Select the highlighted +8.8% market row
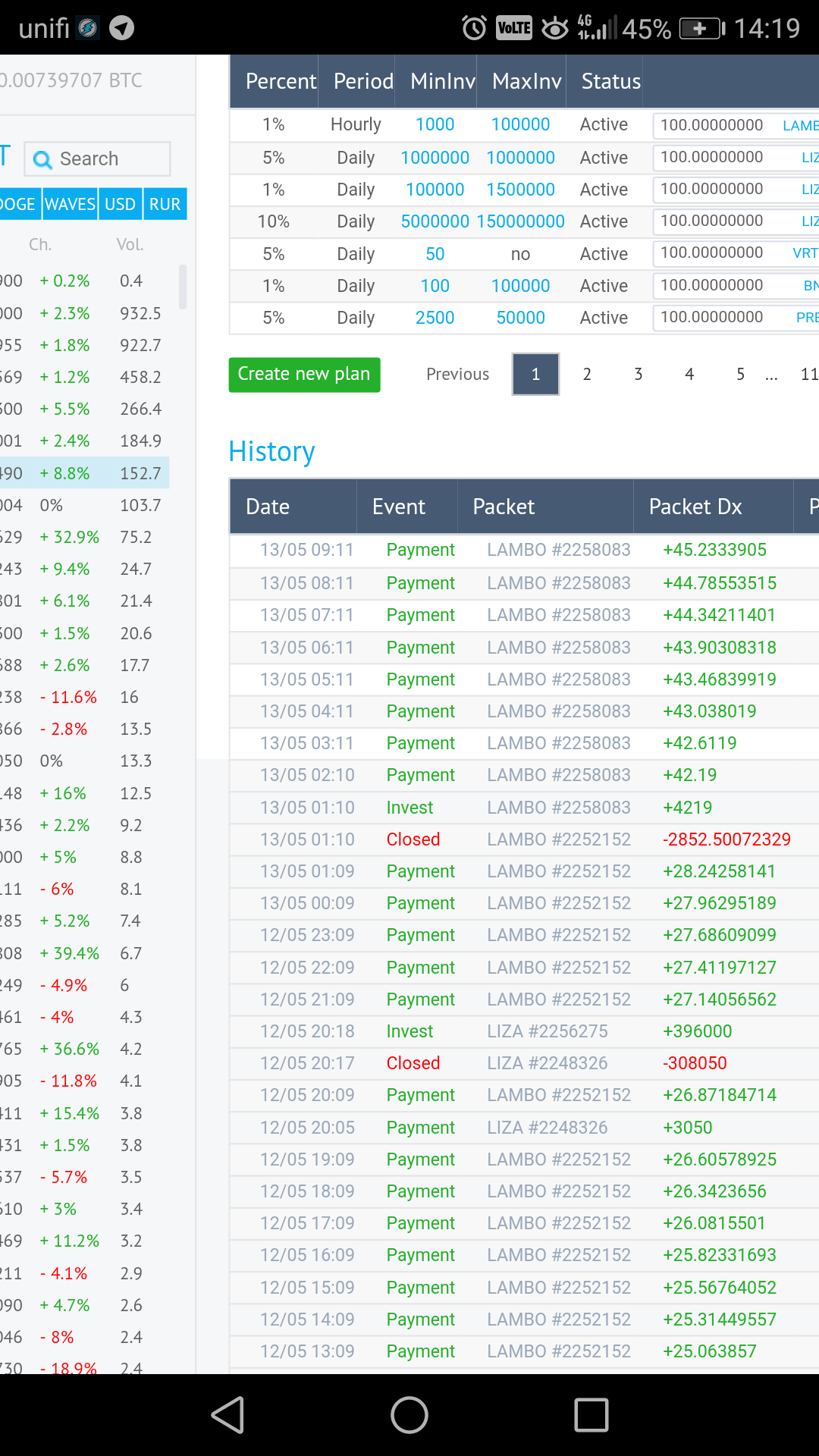Image resolution: width=819 pixels, height=1456 pixels. click(x=84, y=473)
